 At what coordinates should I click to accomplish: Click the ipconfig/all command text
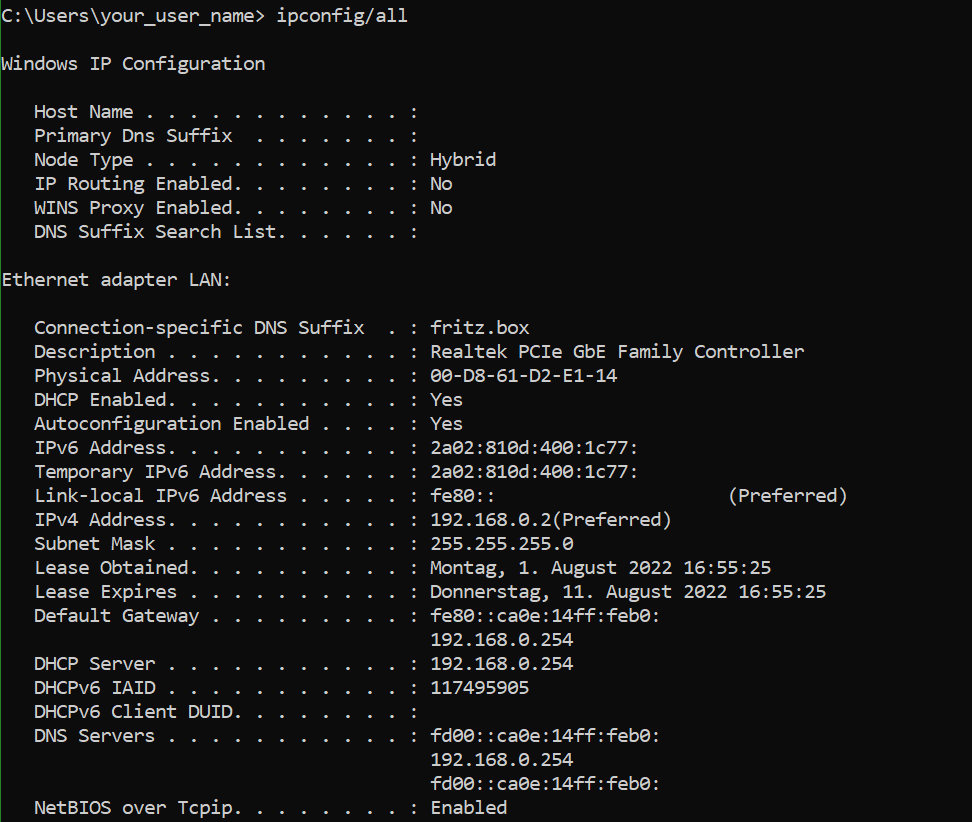click(342, 15)
